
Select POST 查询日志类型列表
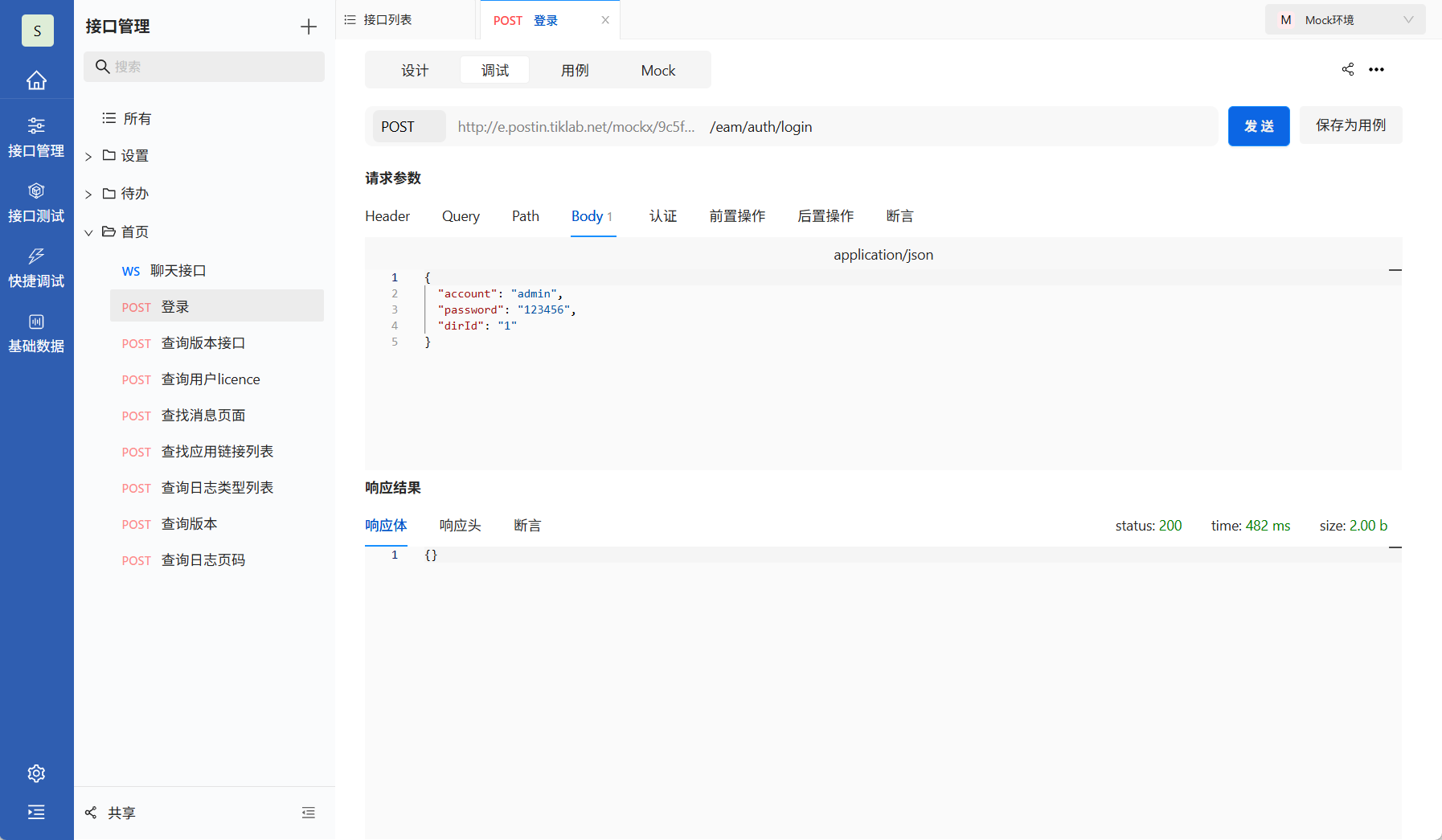tap(217, 487)
